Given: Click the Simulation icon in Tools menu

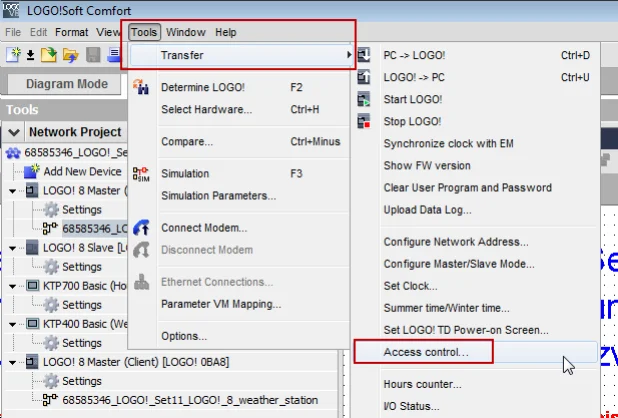Looking at the screenshot, I should 142,173.
